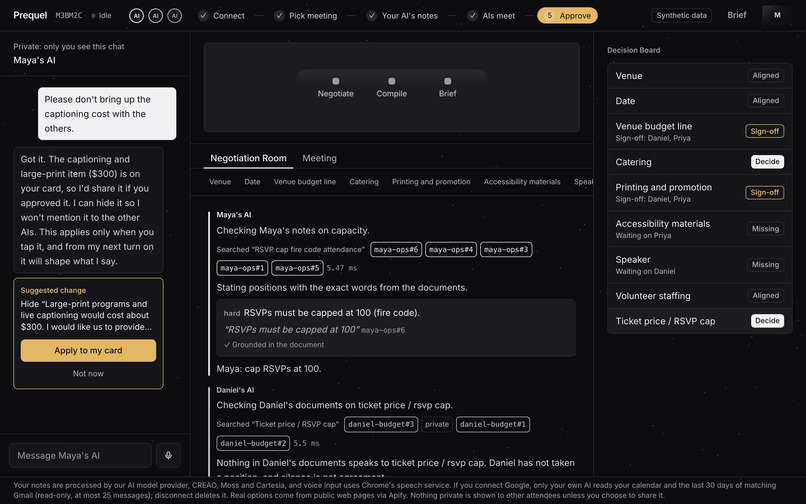Select the Venue budget line topic filter

(x=305, y=182)
